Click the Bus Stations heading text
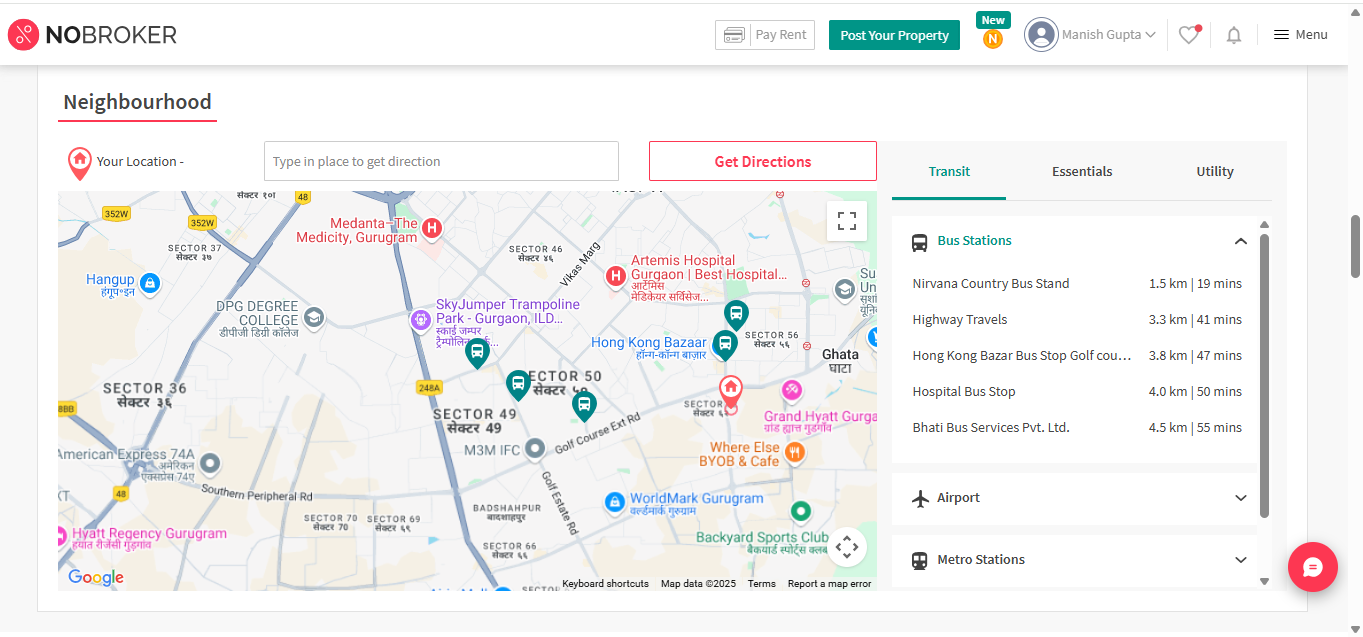This screenshot has width=1363, height=637. point(974,241)
